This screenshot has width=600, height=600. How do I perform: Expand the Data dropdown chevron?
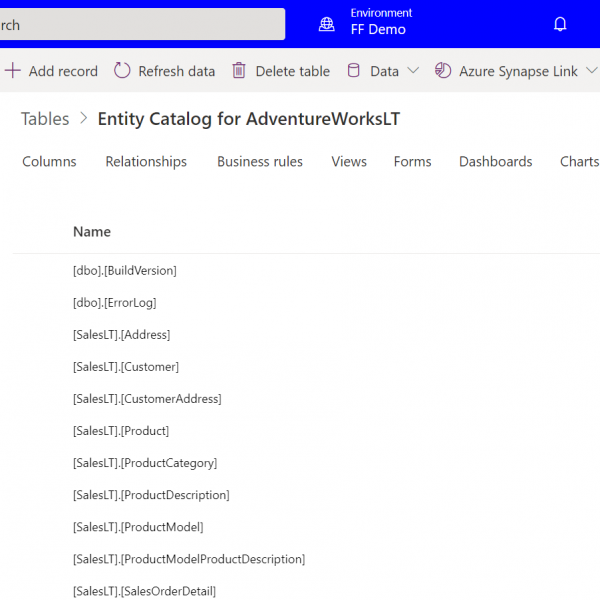click(413, 71)
